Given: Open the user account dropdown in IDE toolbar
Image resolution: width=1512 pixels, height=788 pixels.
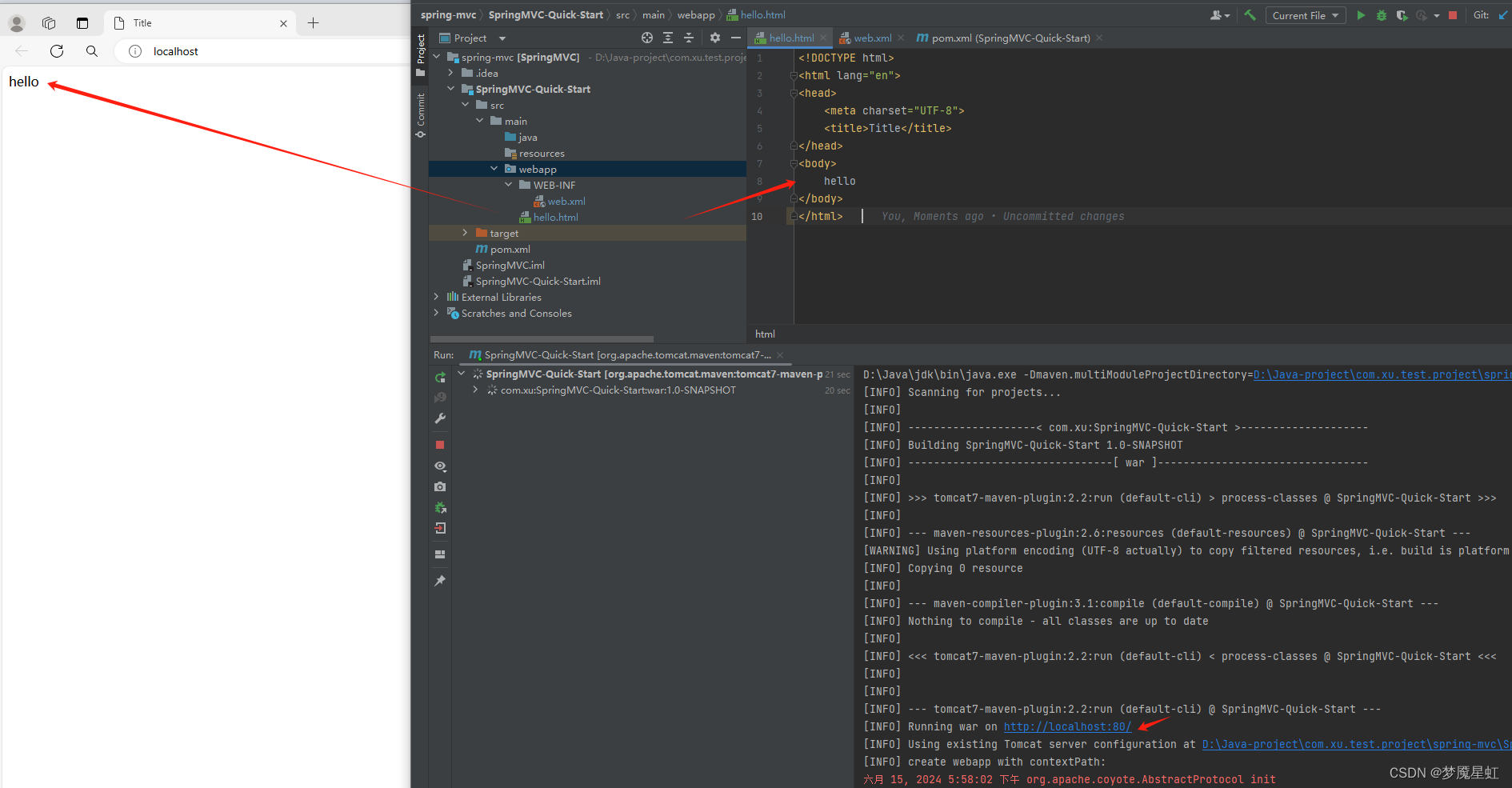Looking at the screenshot, I should (x=1220, y=15).
